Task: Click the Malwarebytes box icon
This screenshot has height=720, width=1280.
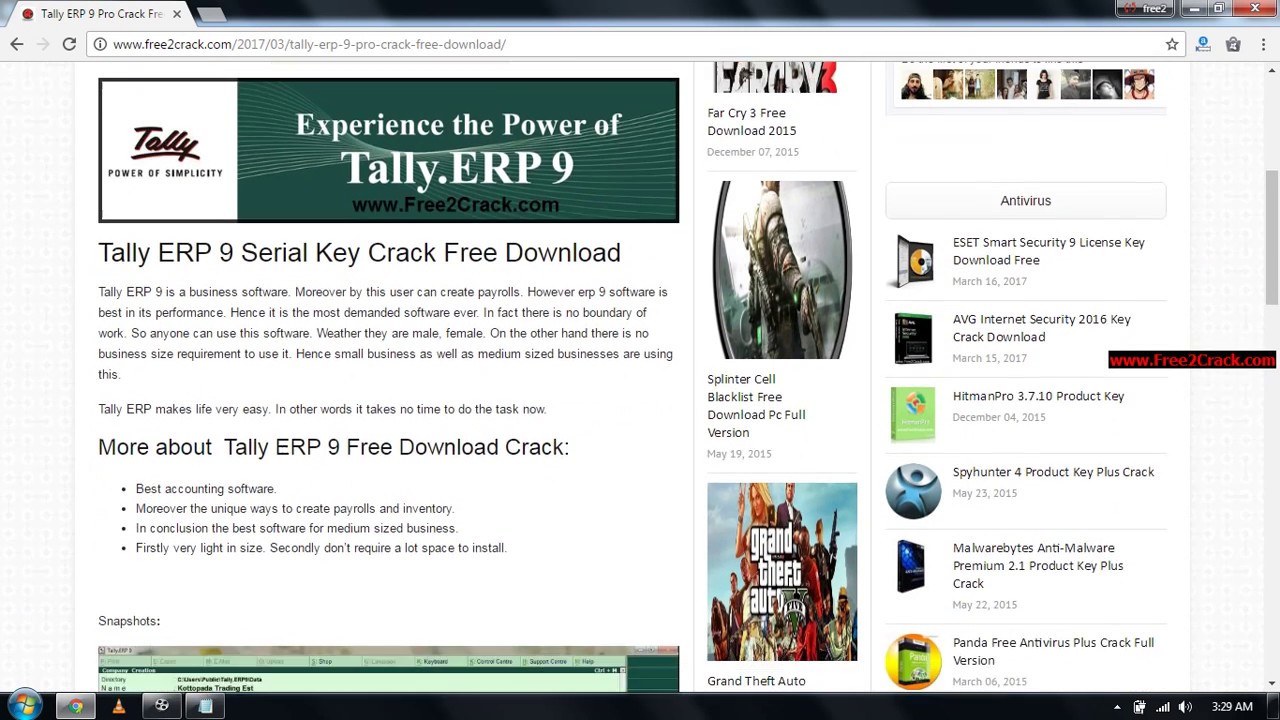Action: pos(911,566)
